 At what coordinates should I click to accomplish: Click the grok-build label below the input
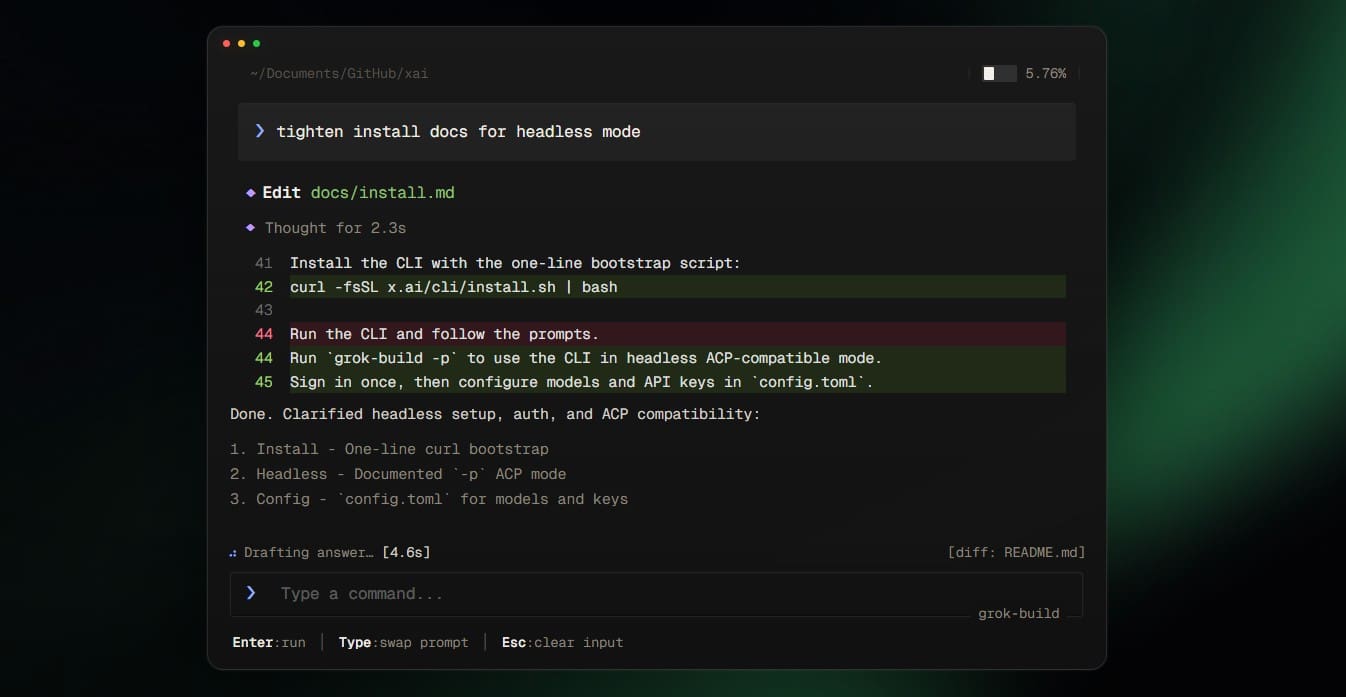[x=1018, y=613]
